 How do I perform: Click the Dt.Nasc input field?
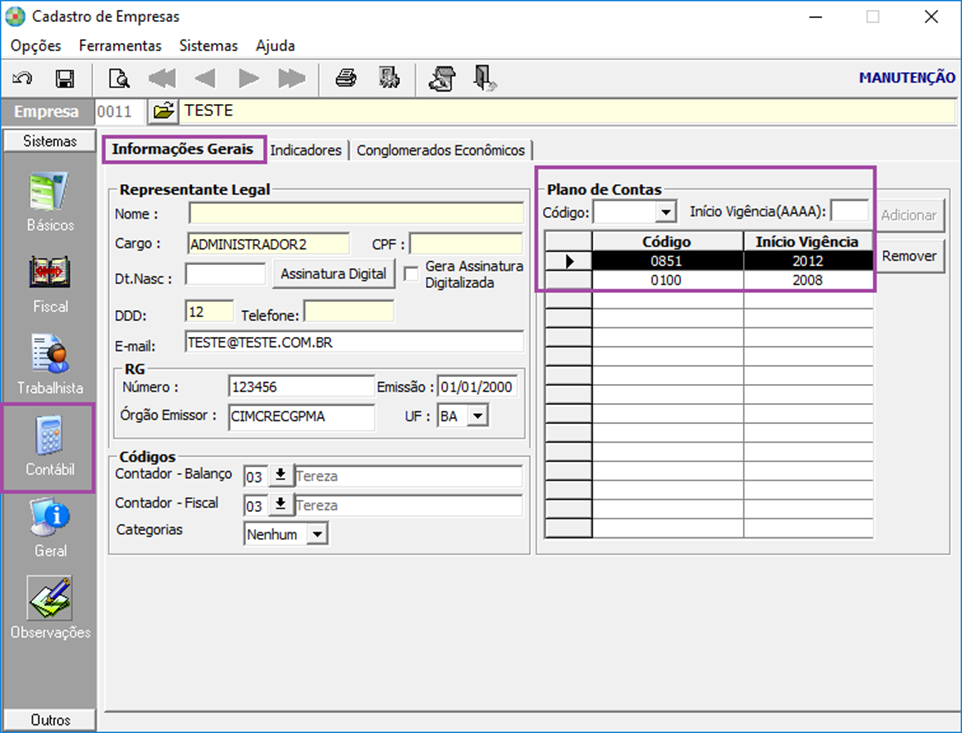225,274
